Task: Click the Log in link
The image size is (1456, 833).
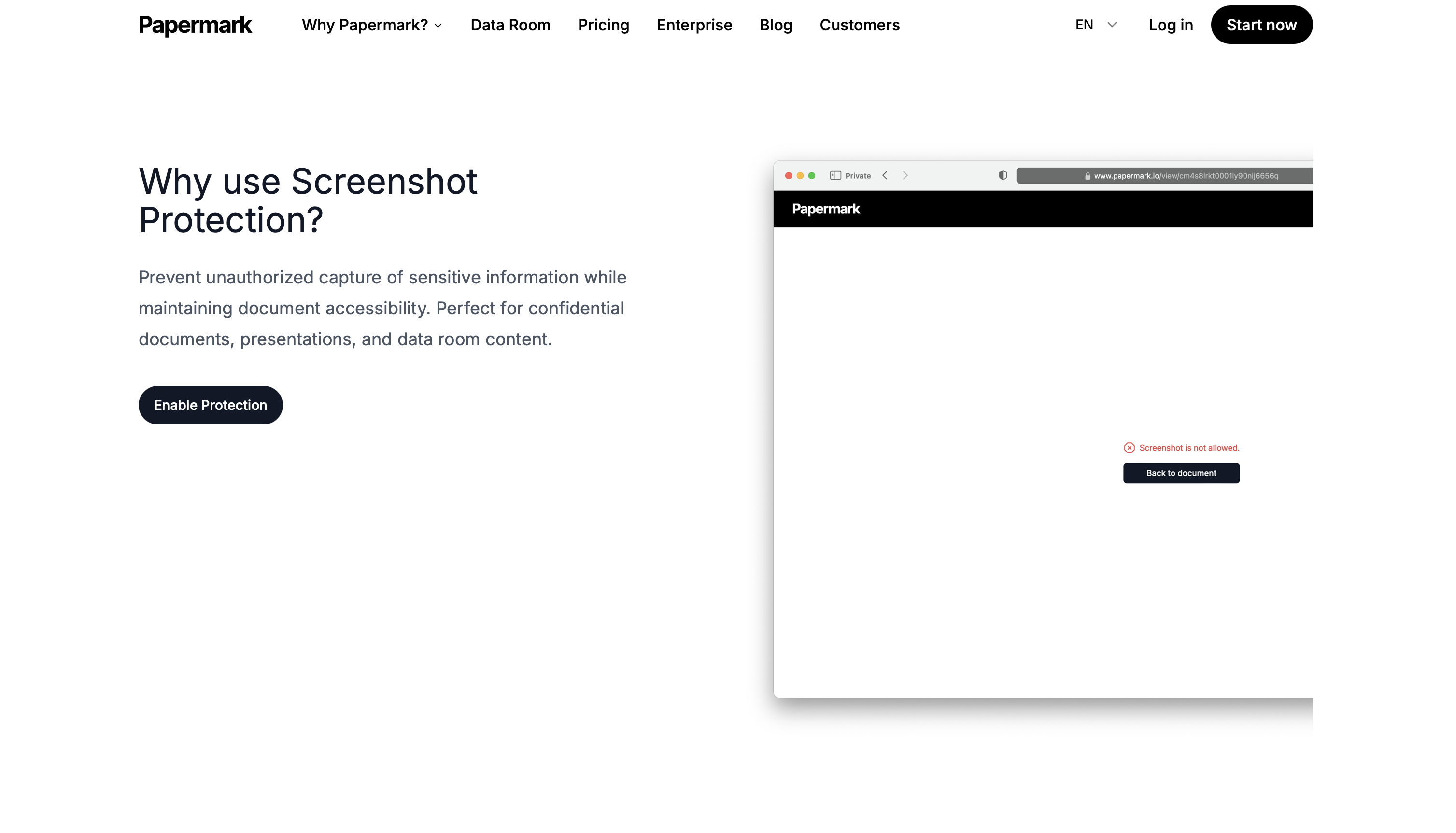Action: tap(1171, 25)
